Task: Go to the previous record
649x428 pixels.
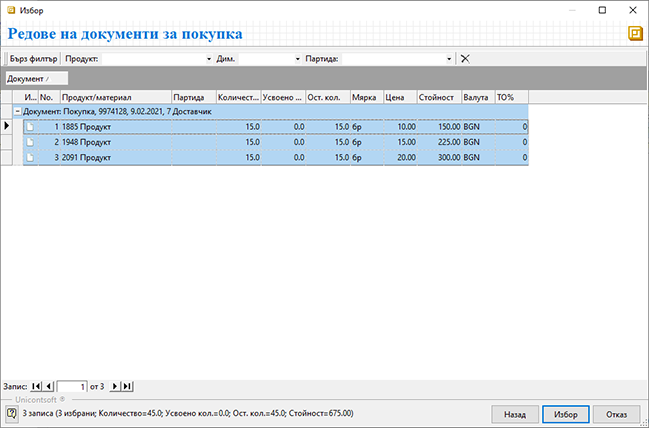Action: click(48, 386)
